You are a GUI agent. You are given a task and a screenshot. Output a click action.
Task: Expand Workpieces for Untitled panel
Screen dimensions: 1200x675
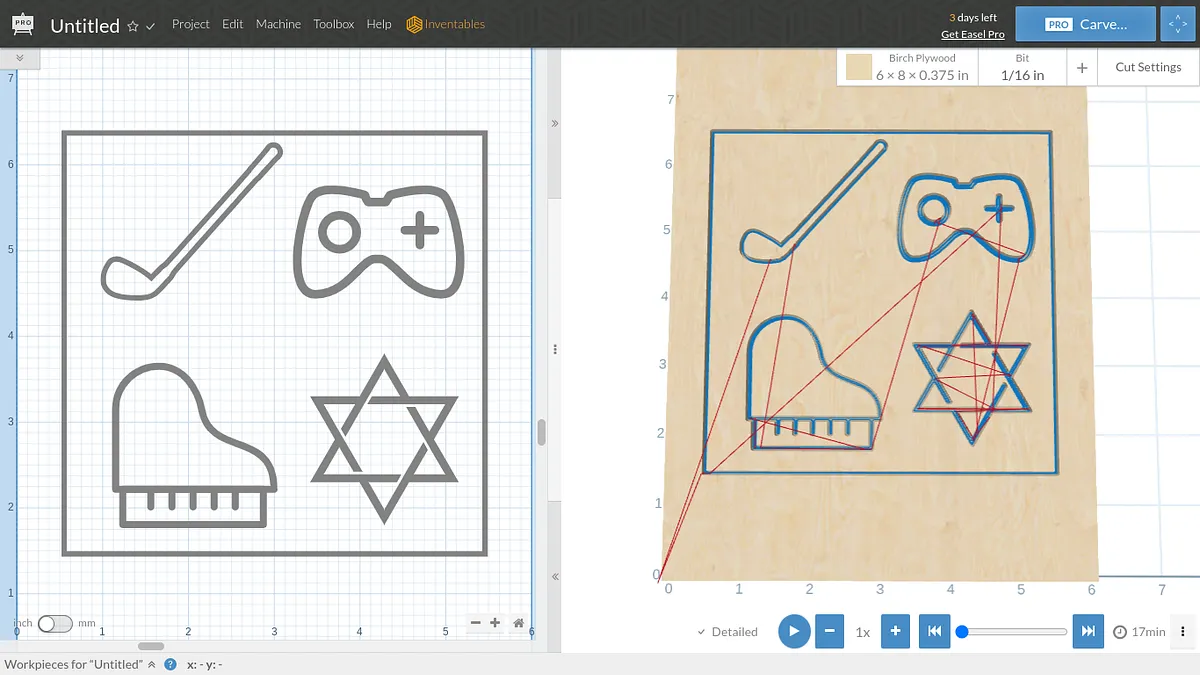[x=152, y=664]
